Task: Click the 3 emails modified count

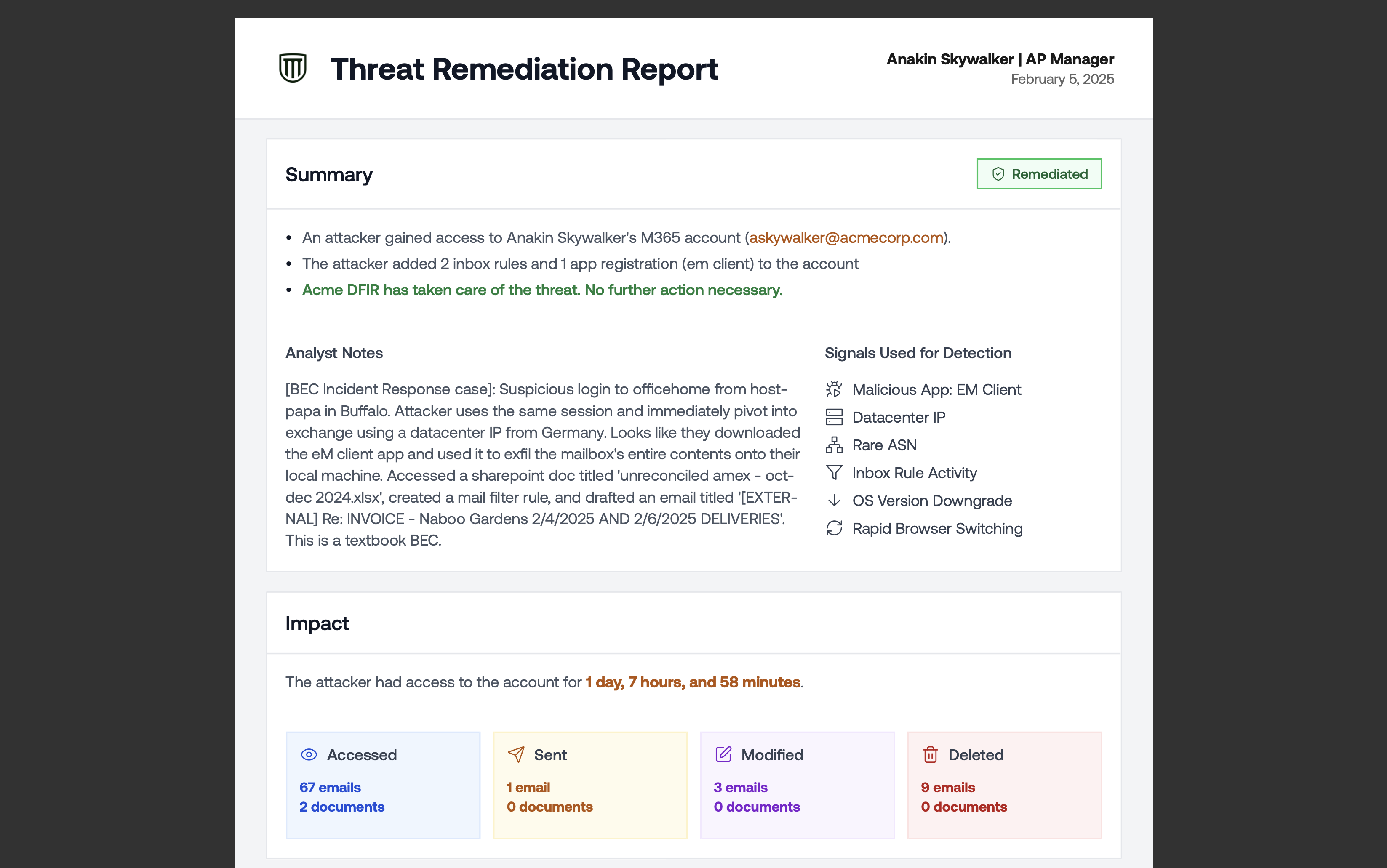Action: coord(741,787)
